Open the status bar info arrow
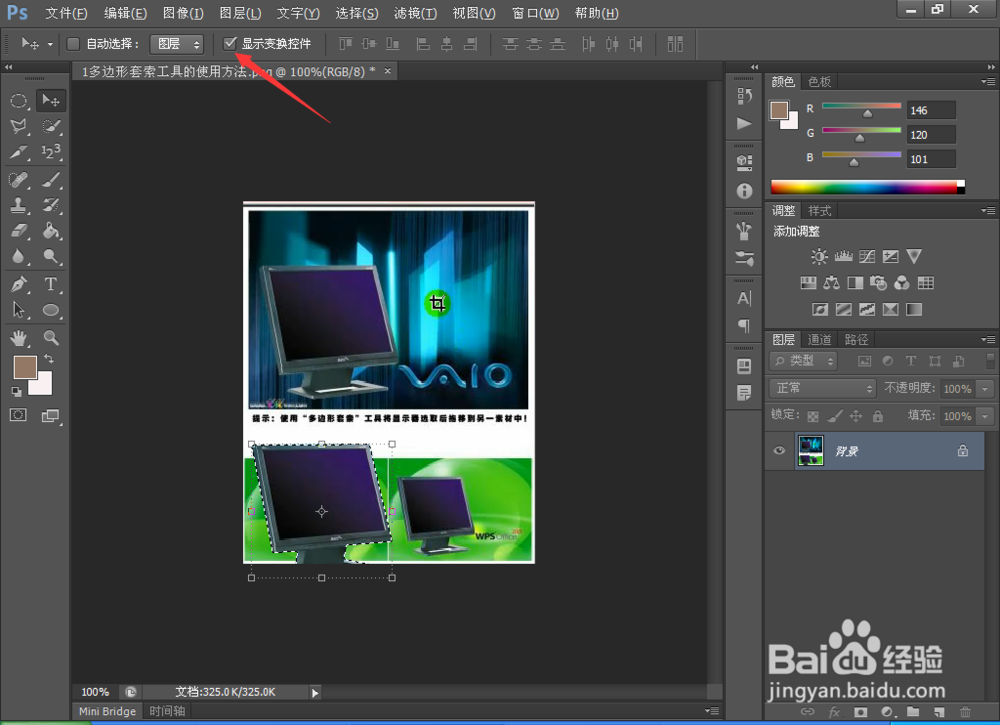This screenshot has width=1000, height=725. tap(314, 692)
